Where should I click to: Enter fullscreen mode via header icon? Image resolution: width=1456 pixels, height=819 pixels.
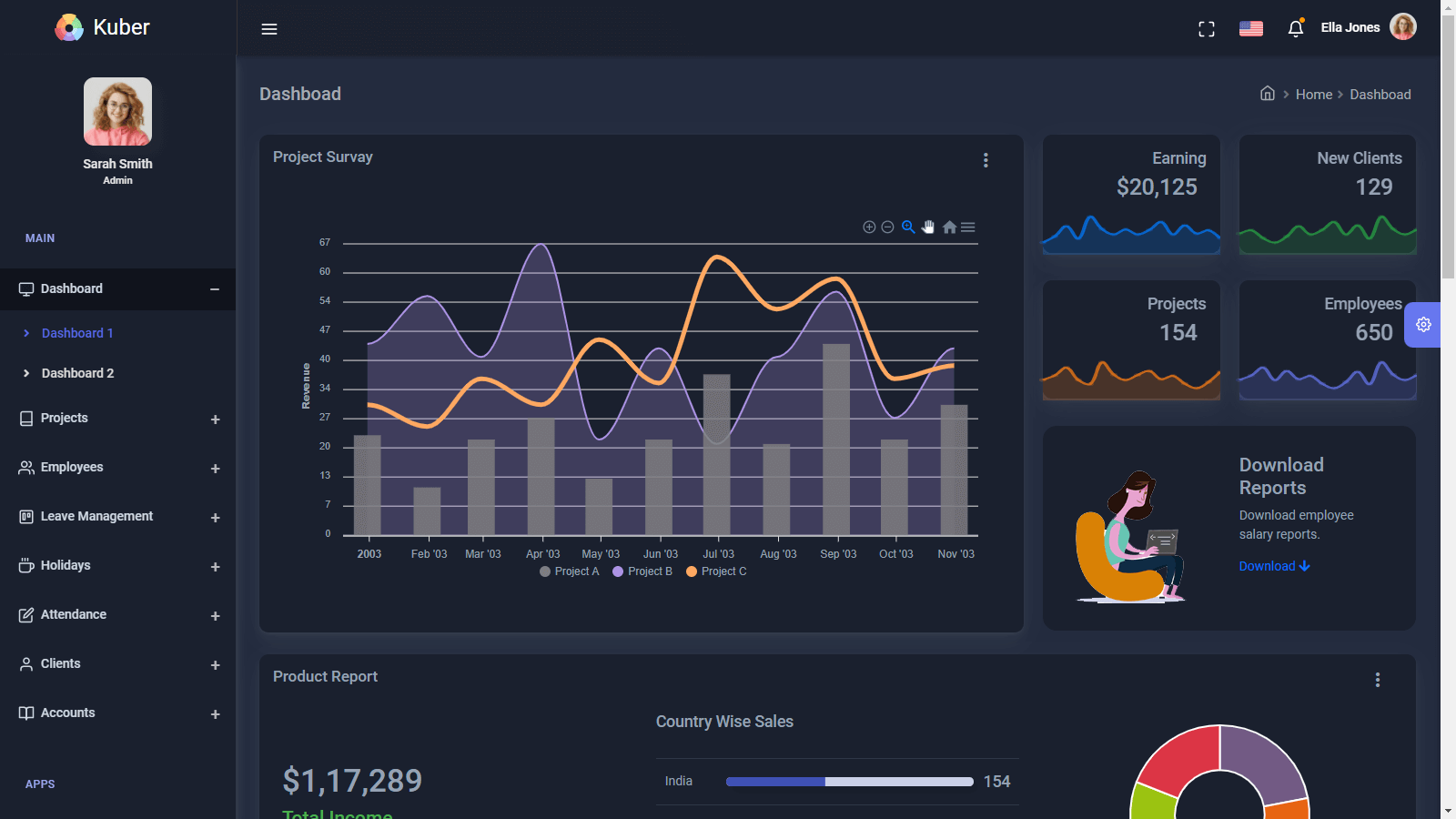[1207, 29]
